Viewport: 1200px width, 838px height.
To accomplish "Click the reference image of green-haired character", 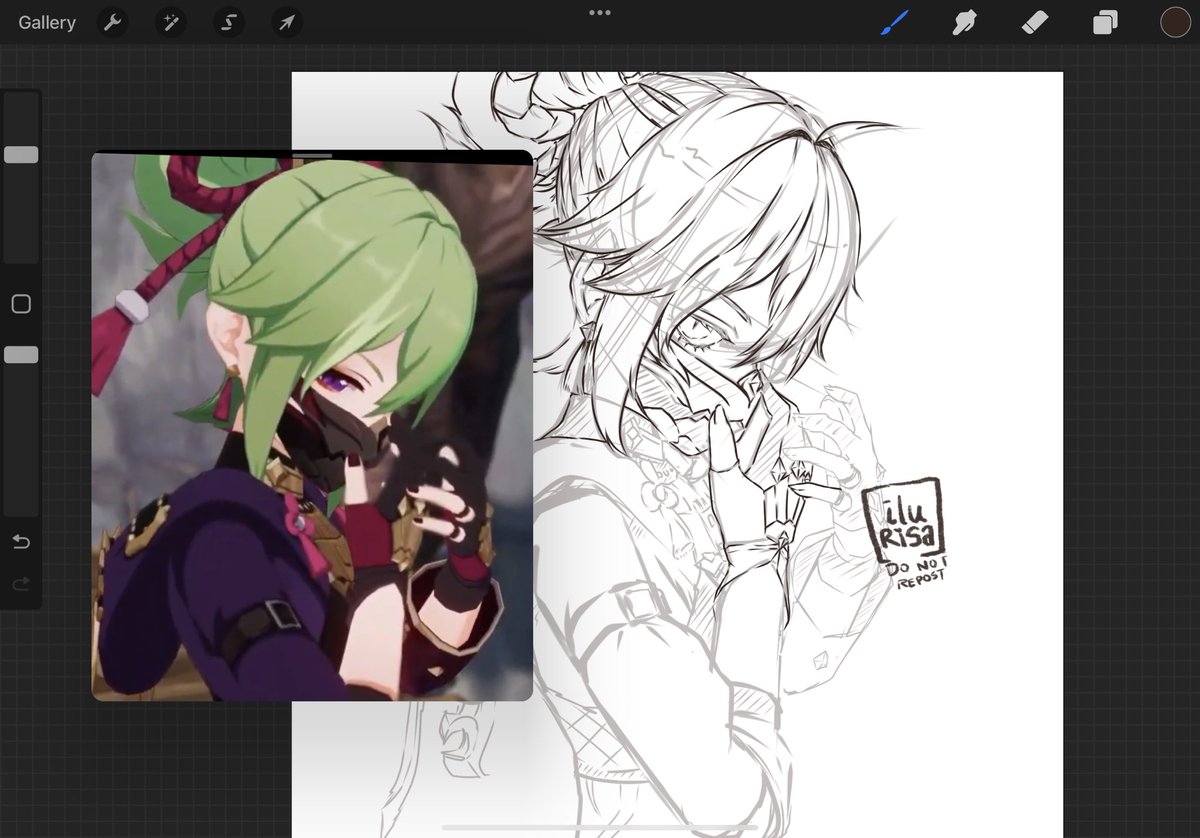I will coord(312,428).
